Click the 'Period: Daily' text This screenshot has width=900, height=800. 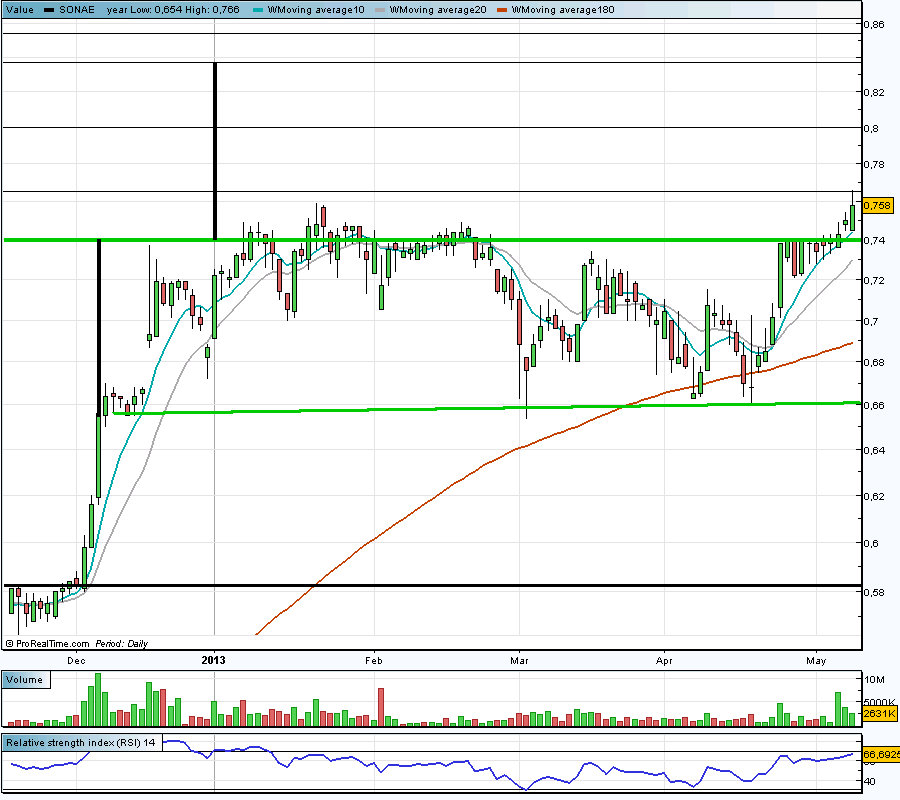[122, 644]
